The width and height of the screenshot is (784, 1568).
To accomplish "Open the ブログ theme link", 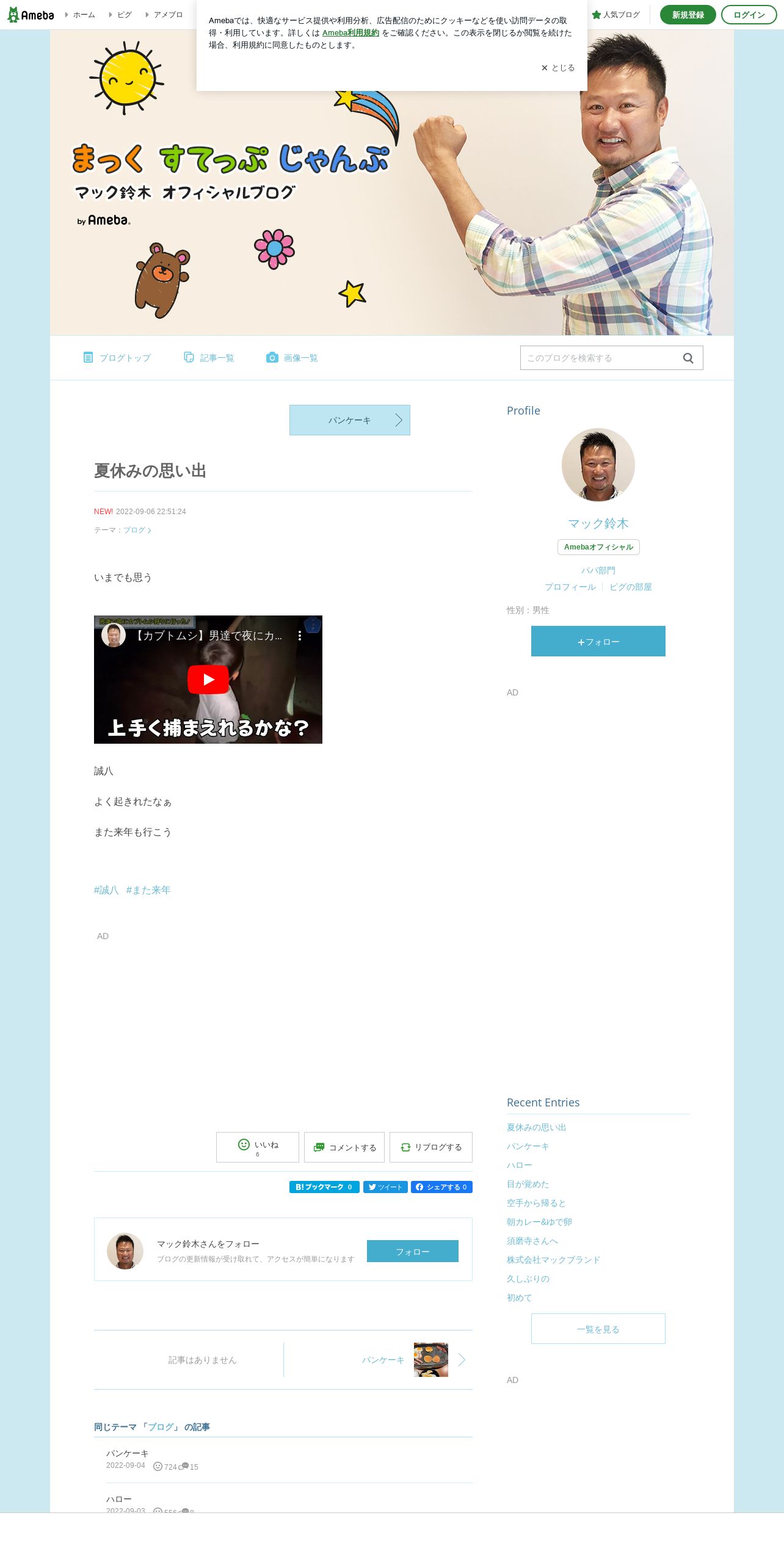I will tap(137, 530).
